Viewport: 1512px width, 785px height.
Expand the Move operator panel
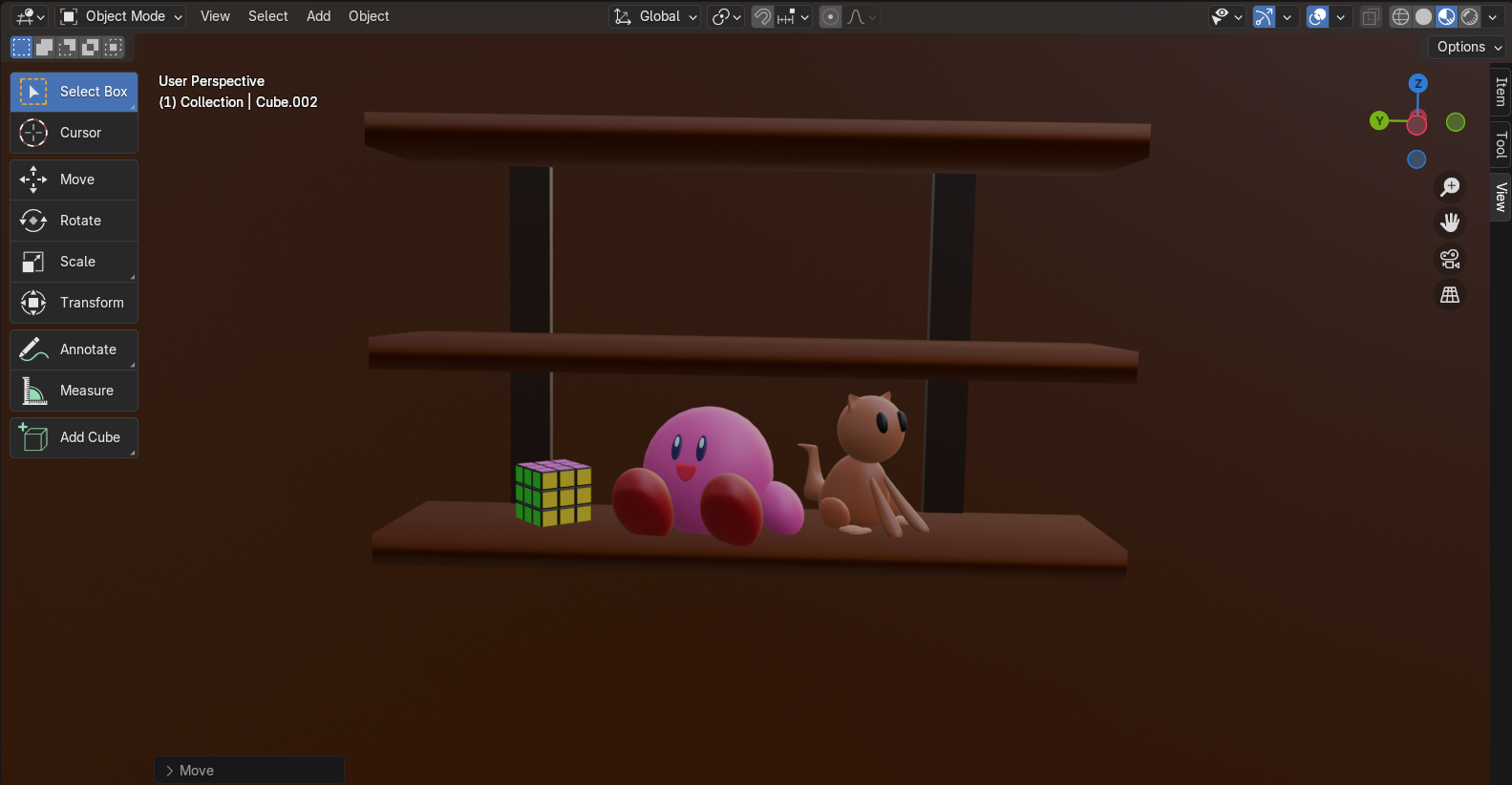tap(249, 771)
